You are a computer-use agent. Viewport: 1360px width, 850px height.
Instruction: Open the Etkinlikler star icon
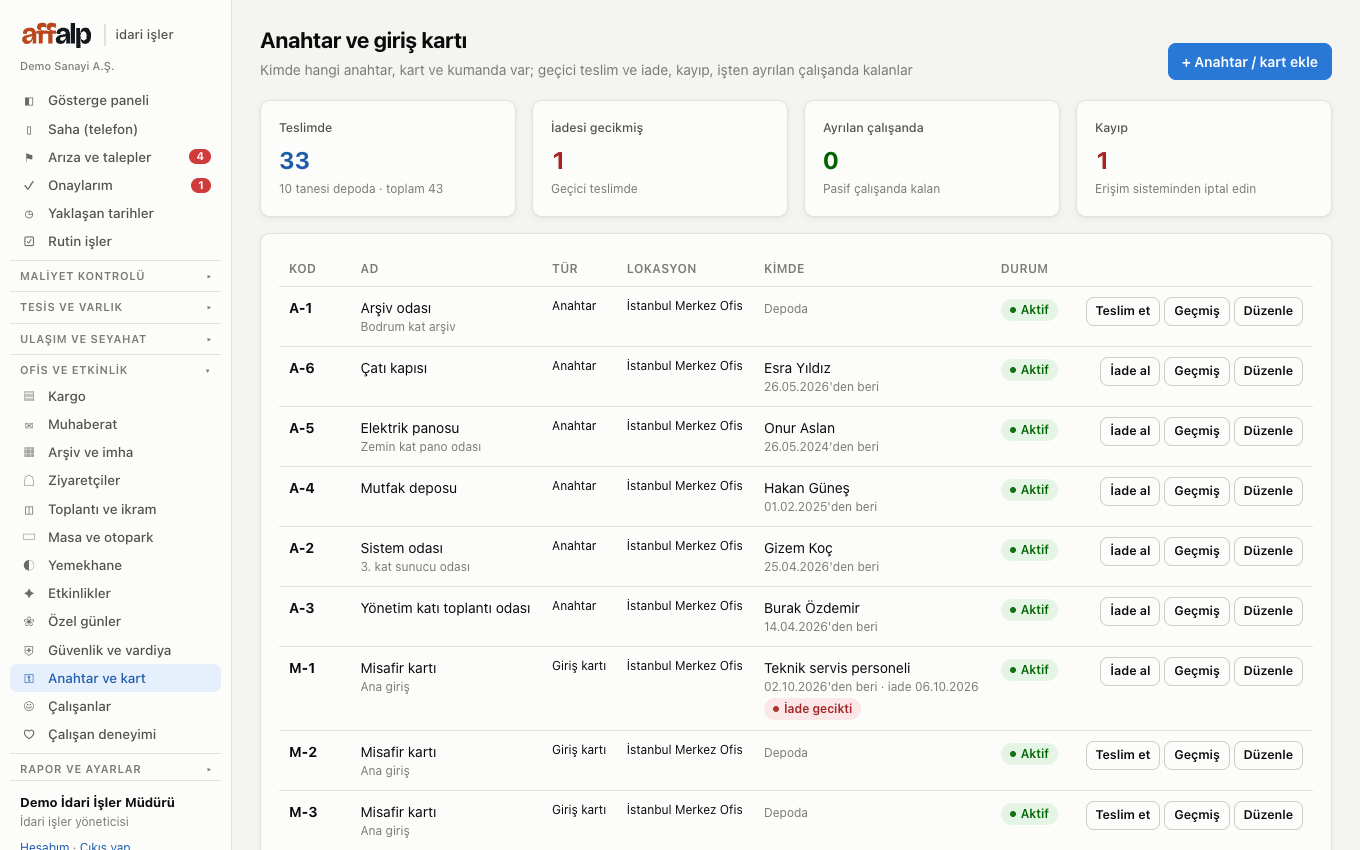(29, 593)
